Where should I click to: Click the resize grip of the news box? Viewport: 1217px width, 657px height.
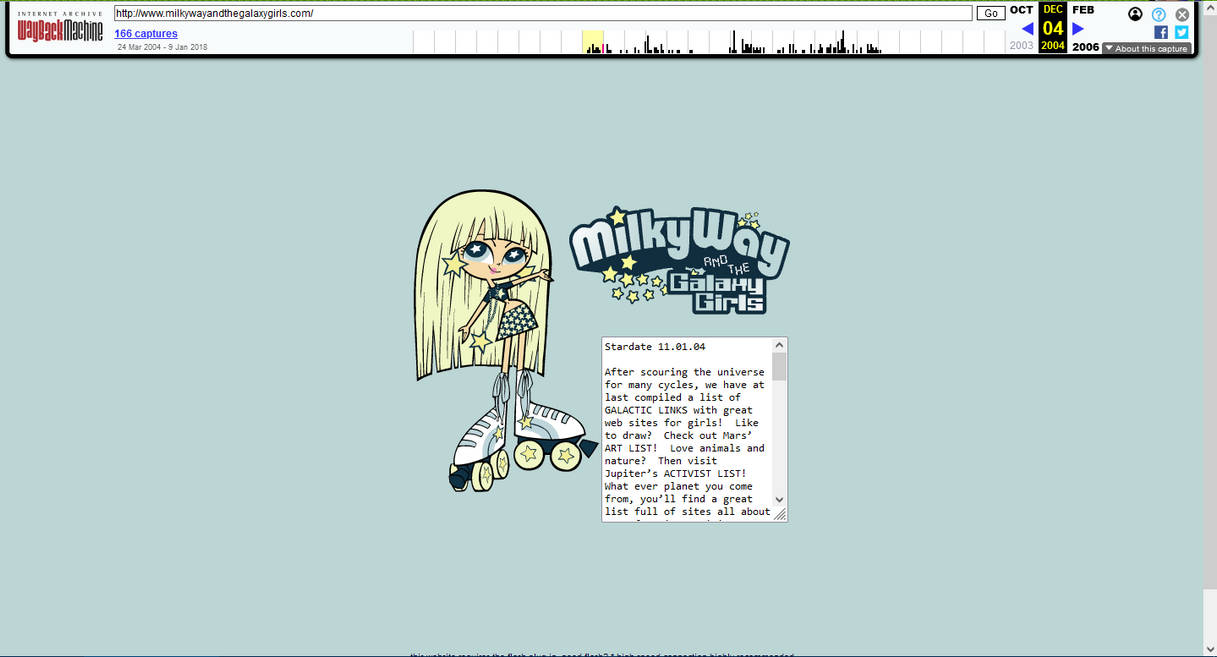(780, 514)
